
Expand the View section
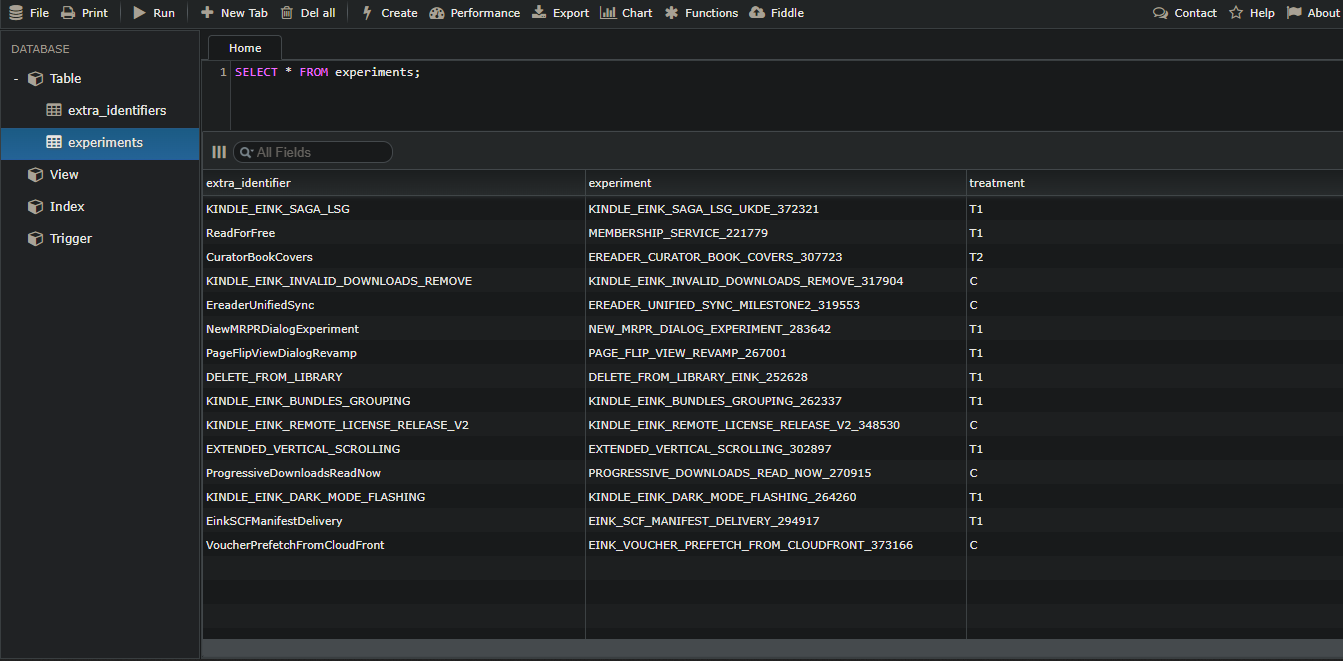(x=64, y=174)
